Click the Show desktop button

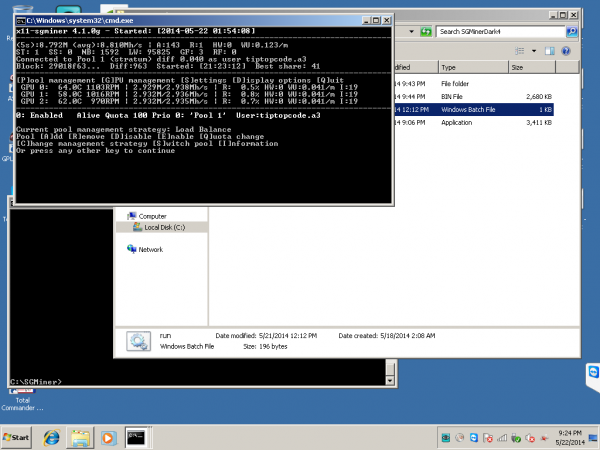(593, 437)
